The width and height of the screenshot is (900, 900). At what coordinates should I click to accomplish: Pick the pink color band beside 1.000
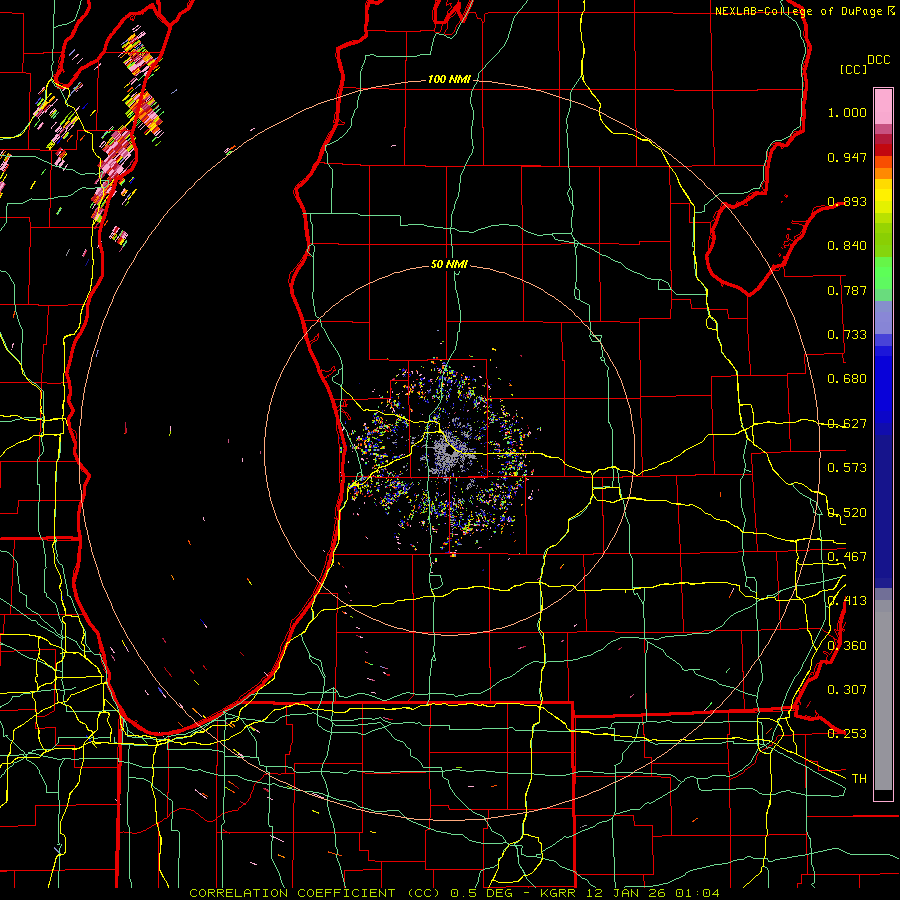(883, 107)
